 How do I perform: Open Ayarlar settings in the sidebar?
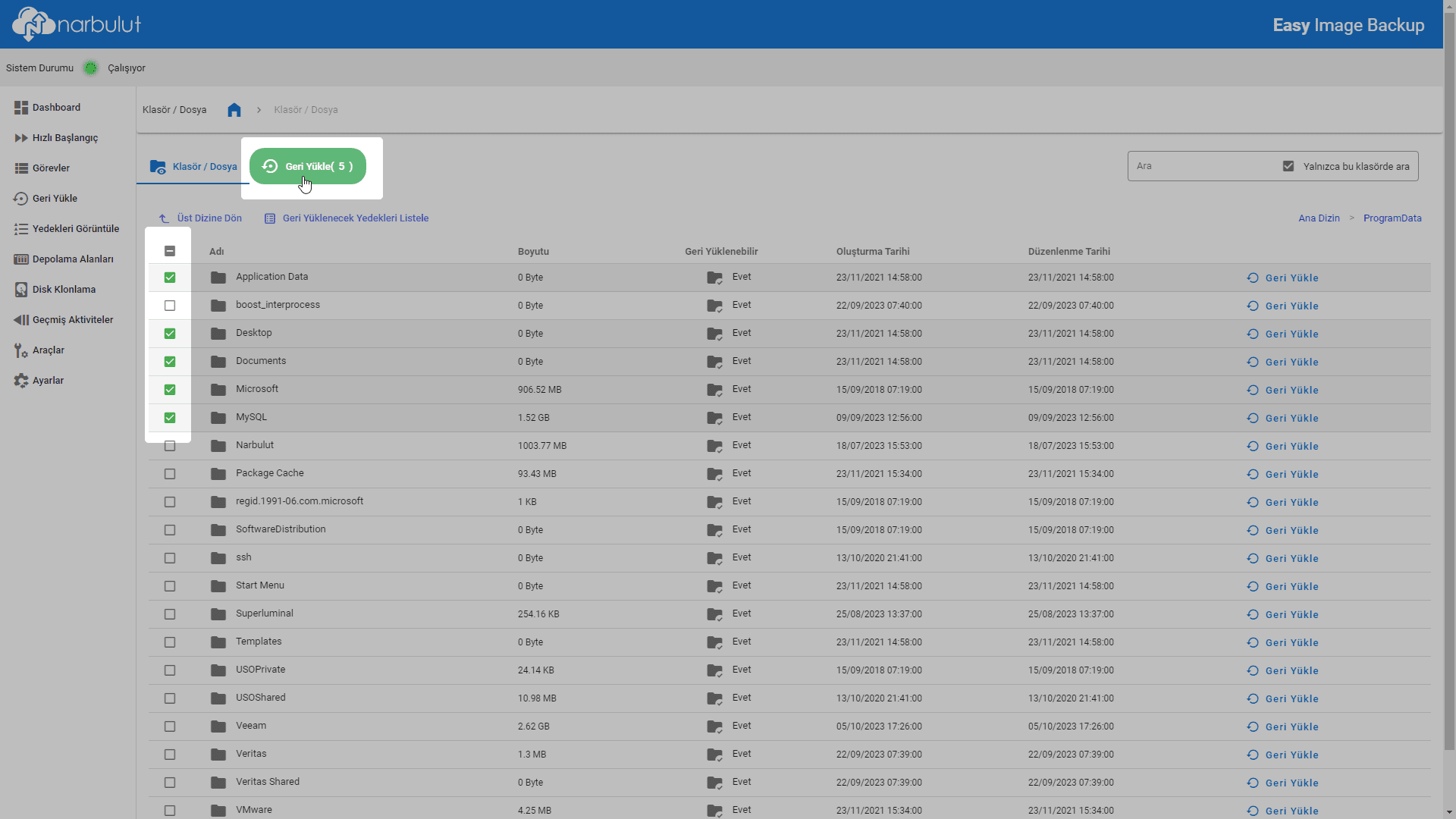(x=48, y=381)
